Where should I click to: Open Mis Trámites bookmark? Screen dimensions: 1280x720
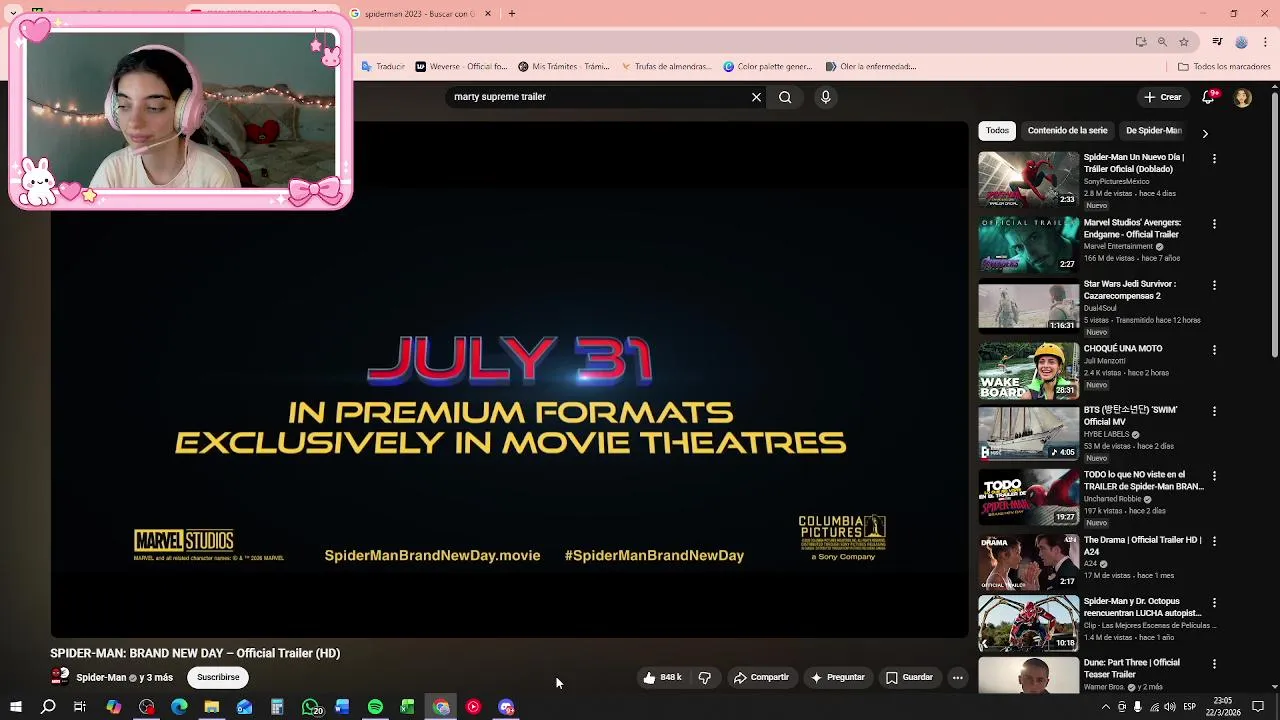coord(563,67)
